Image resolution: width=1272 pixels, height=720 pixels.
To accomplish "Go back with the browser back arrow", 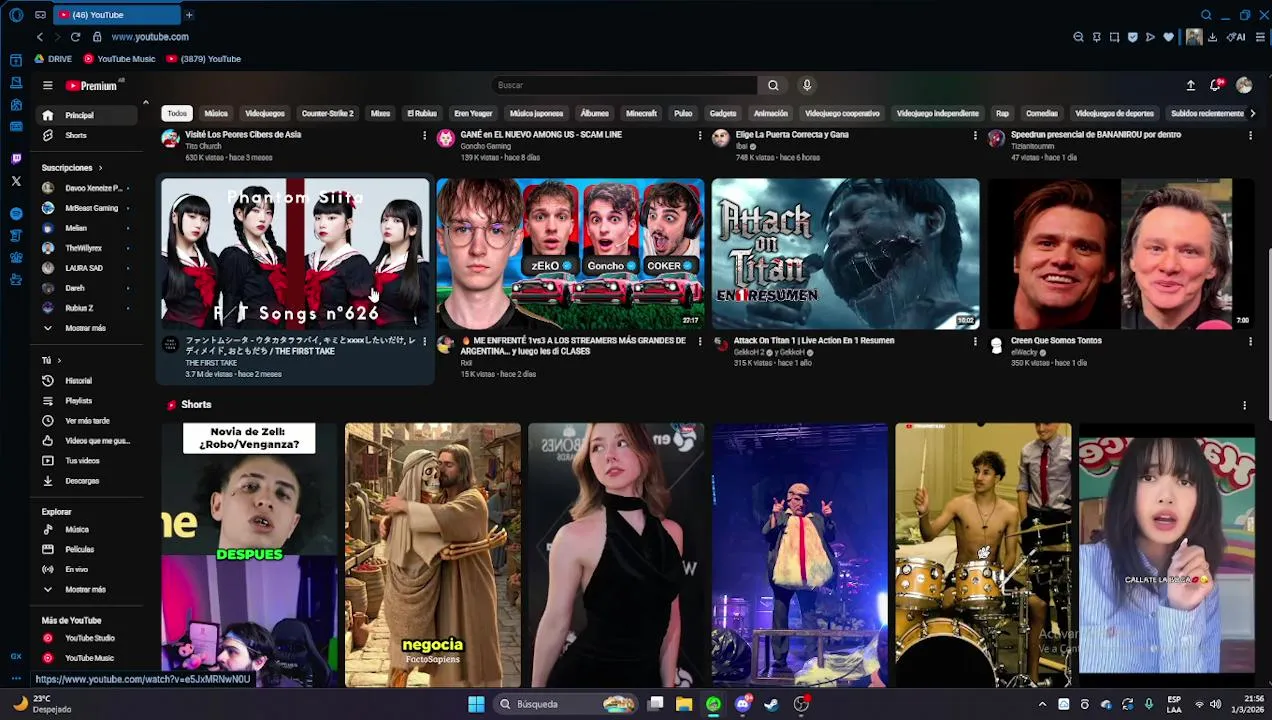I will [x=40, y=37].
